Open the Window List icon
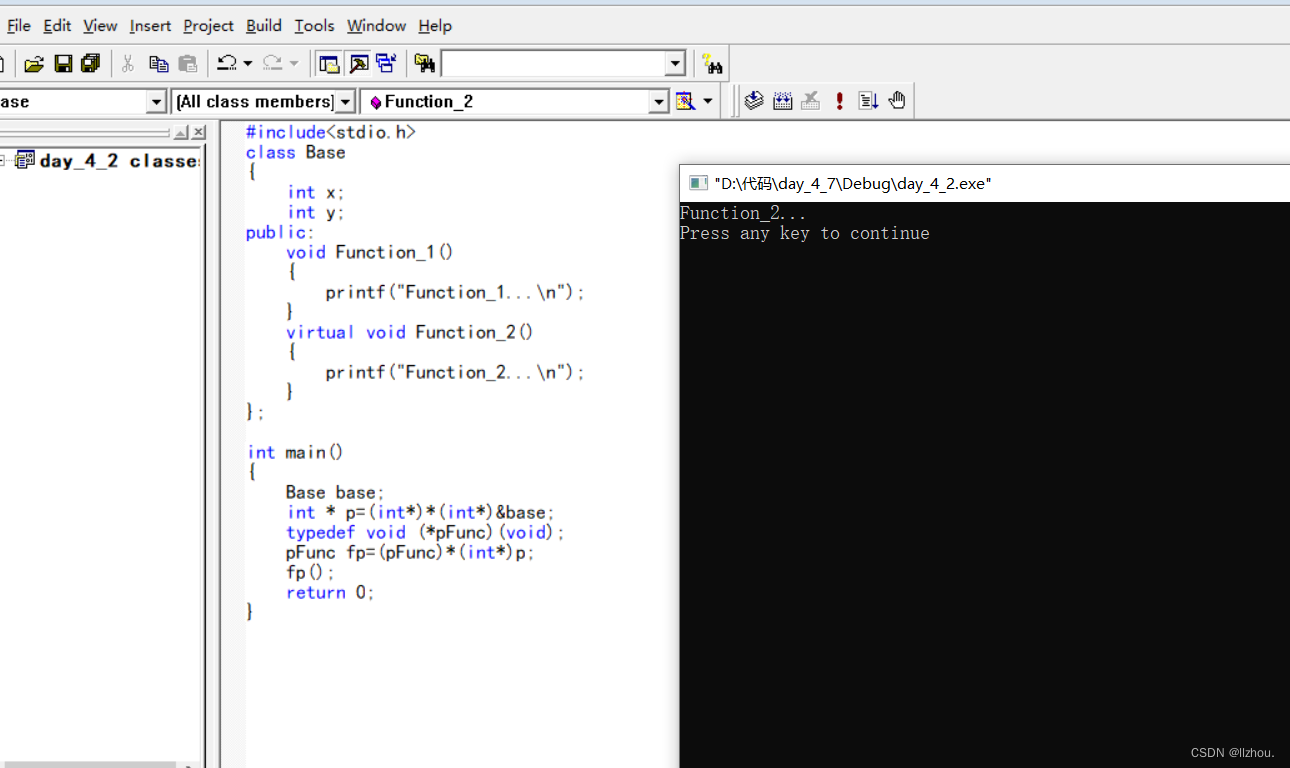The height and width of the screenshot is (768, 1290). pyautogui.click(x=386, y=64)
